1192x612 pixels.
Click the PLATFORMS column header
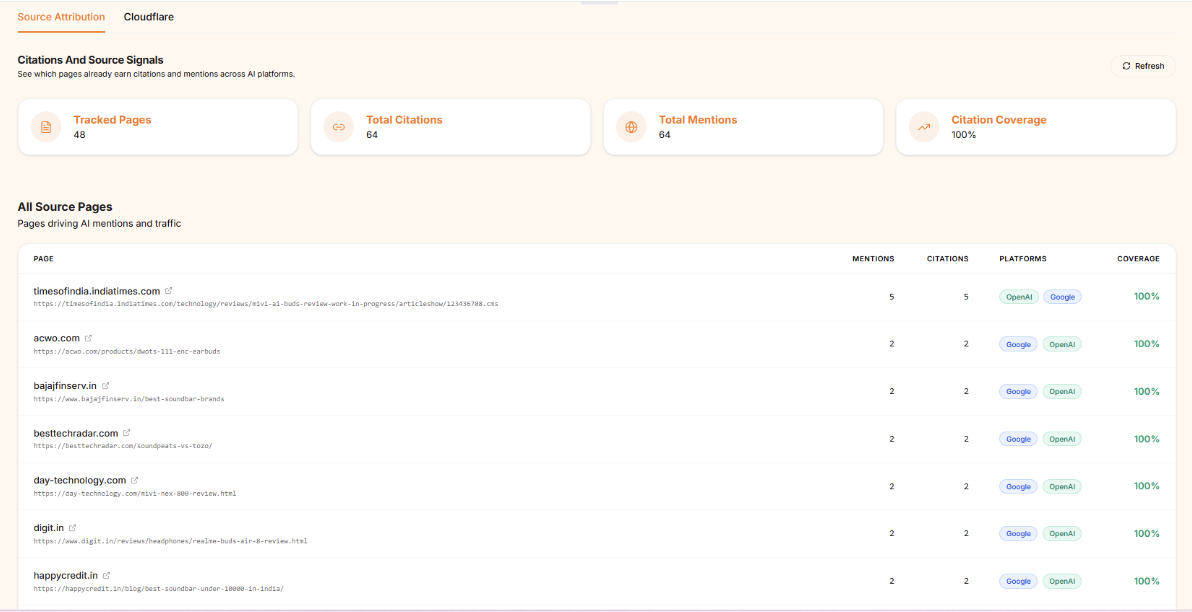pos(1022,258)
